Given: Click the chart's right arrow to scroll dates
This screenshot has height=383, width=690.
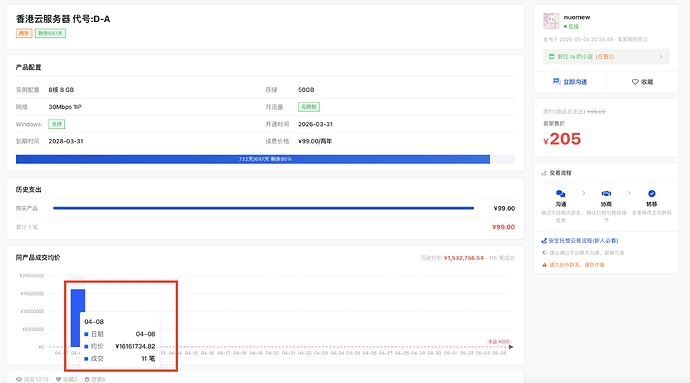Looking at the screenshot, I should click(x=511, y=347).
